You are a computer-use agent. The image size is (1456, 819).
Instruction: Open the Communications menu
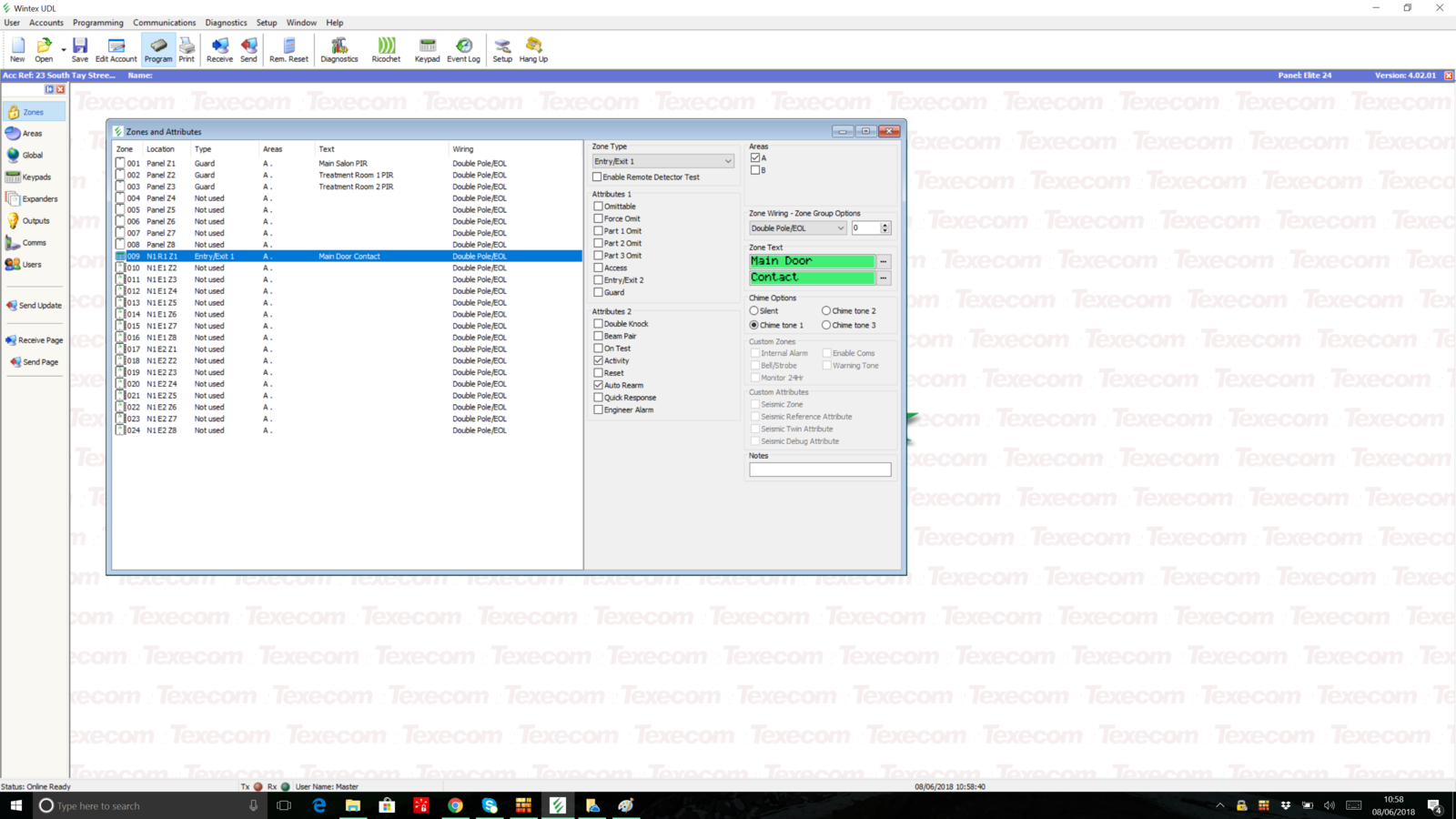(x=164, y=23)
